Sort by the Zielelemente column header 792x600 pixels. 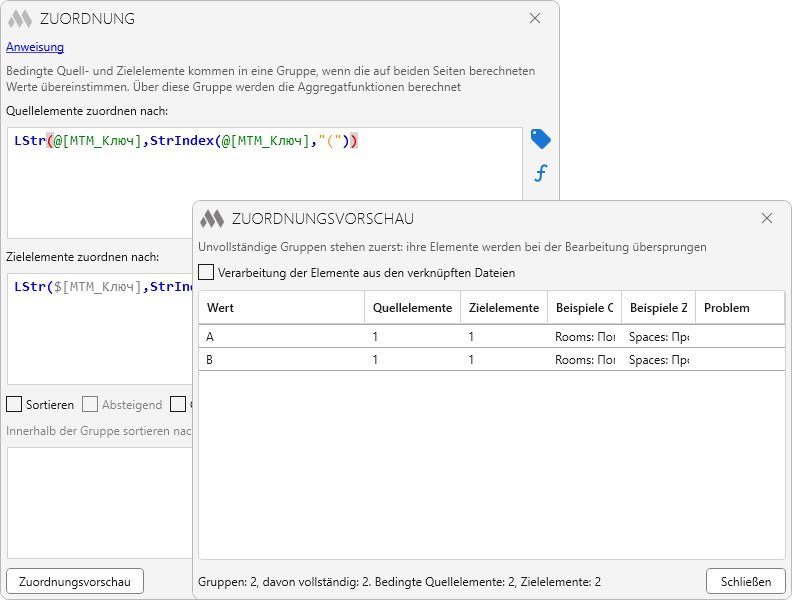coord(504,308)
